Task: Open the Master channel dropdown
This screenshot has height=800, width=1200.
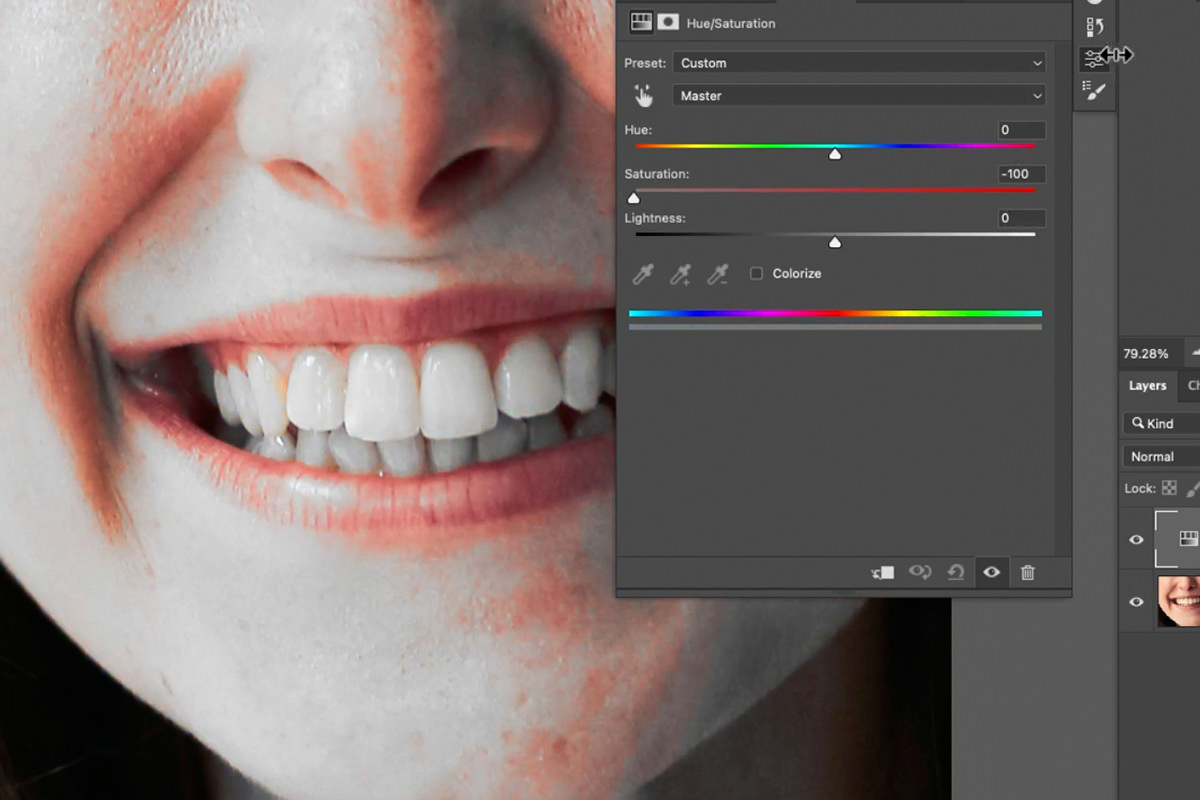Action: click(x=858, y=95)
